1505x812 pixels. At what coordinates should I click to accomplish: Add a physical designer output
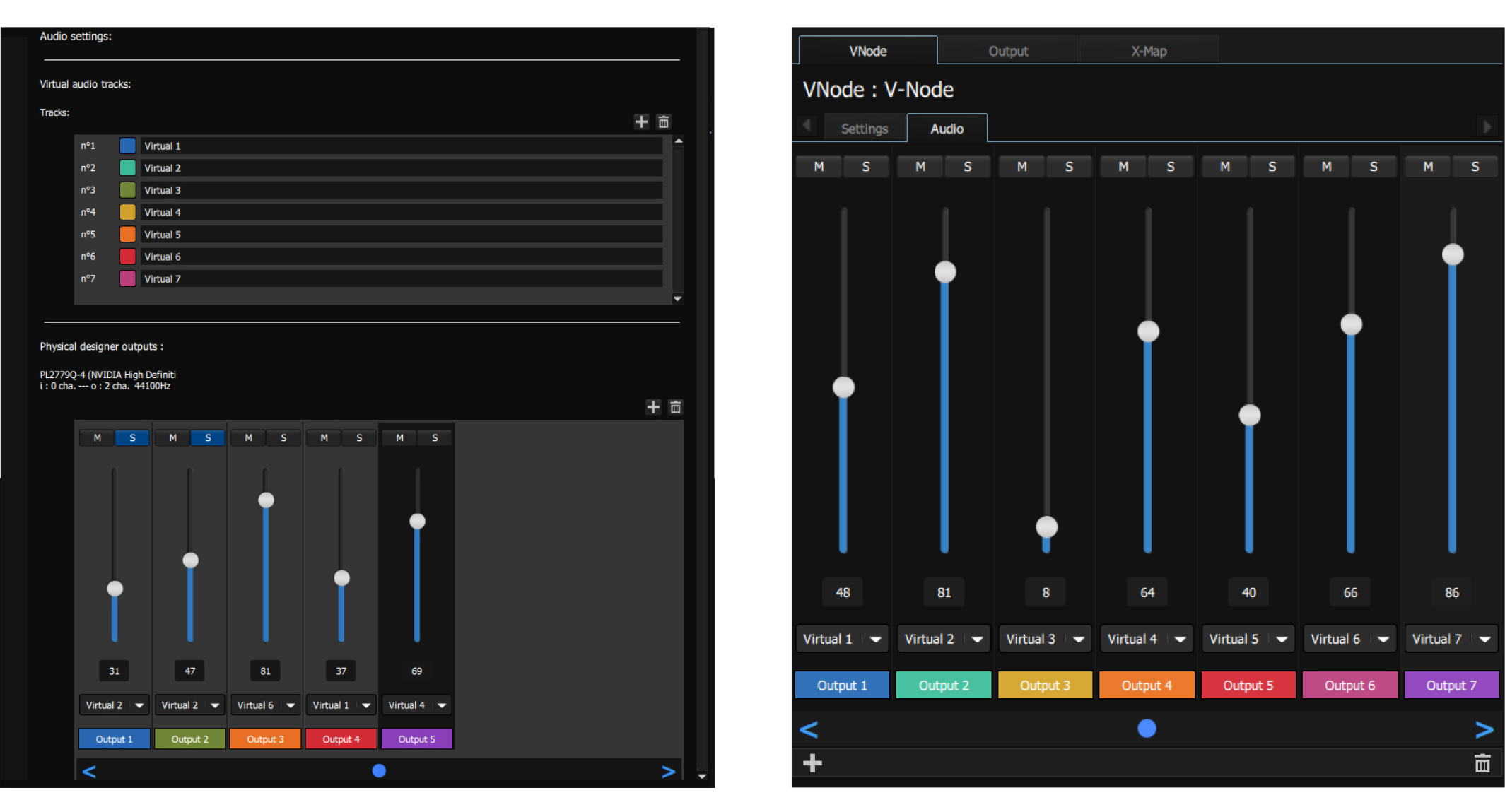pos(653,406)
